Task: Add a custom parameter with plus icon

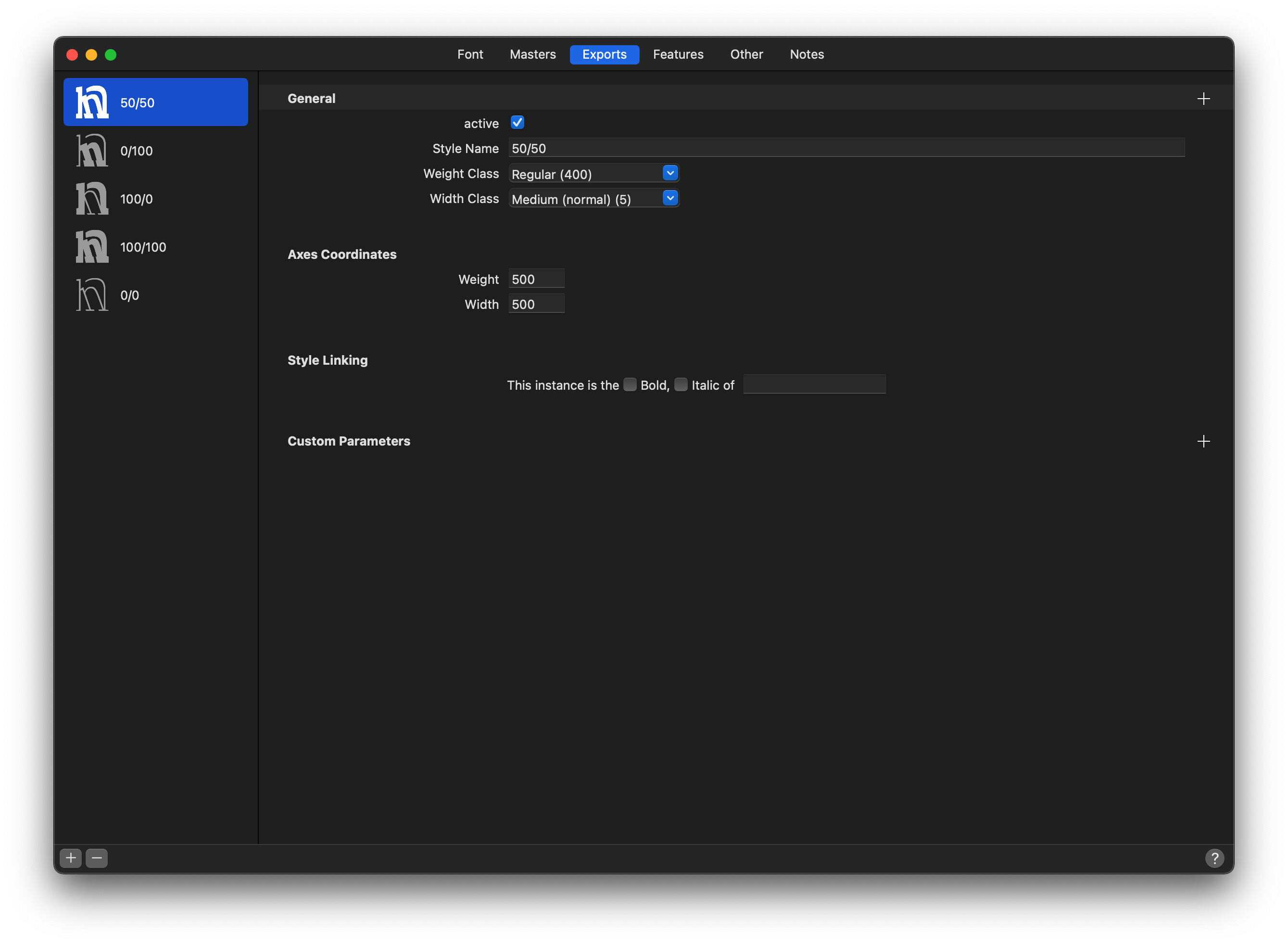Action: (x=1203, y=441)
